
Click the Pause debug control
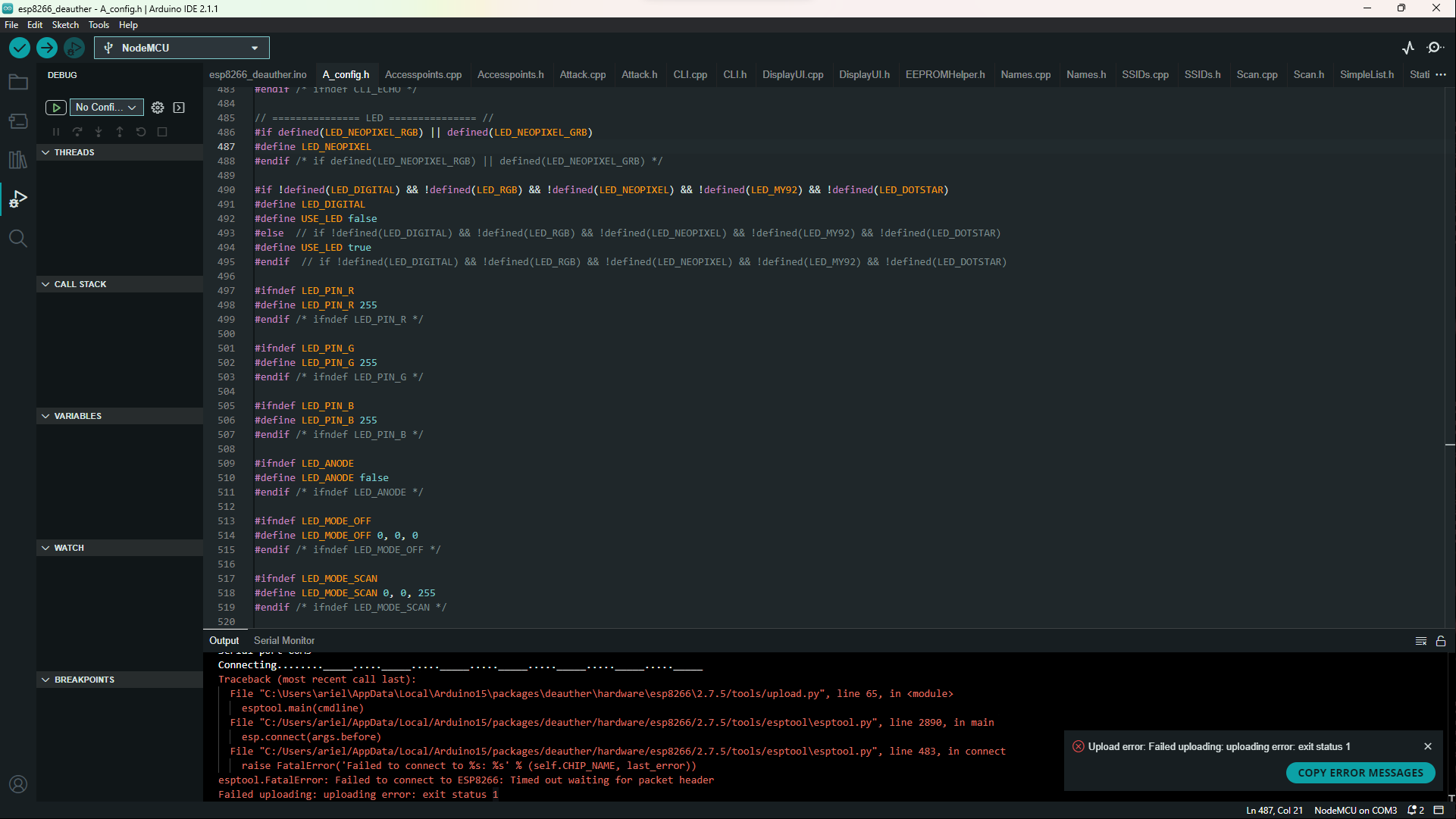coord(55,131)
